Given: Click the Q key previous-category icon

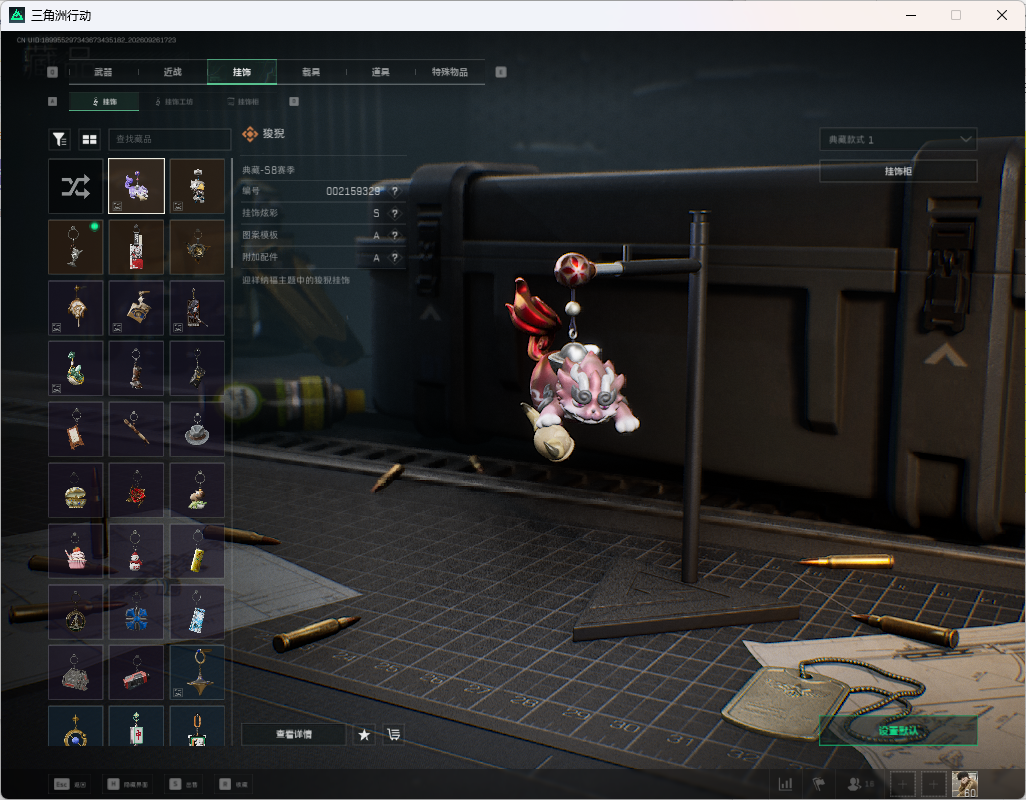Looking at the screenshot, I should (53, 72).
